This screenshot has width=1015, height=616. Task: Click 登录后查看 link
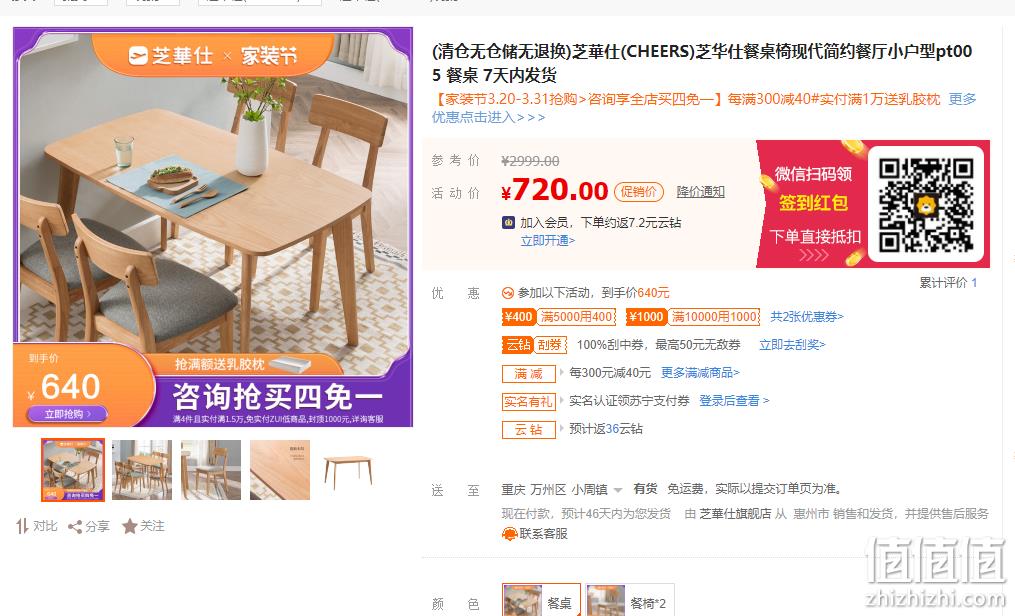(734, 401)
